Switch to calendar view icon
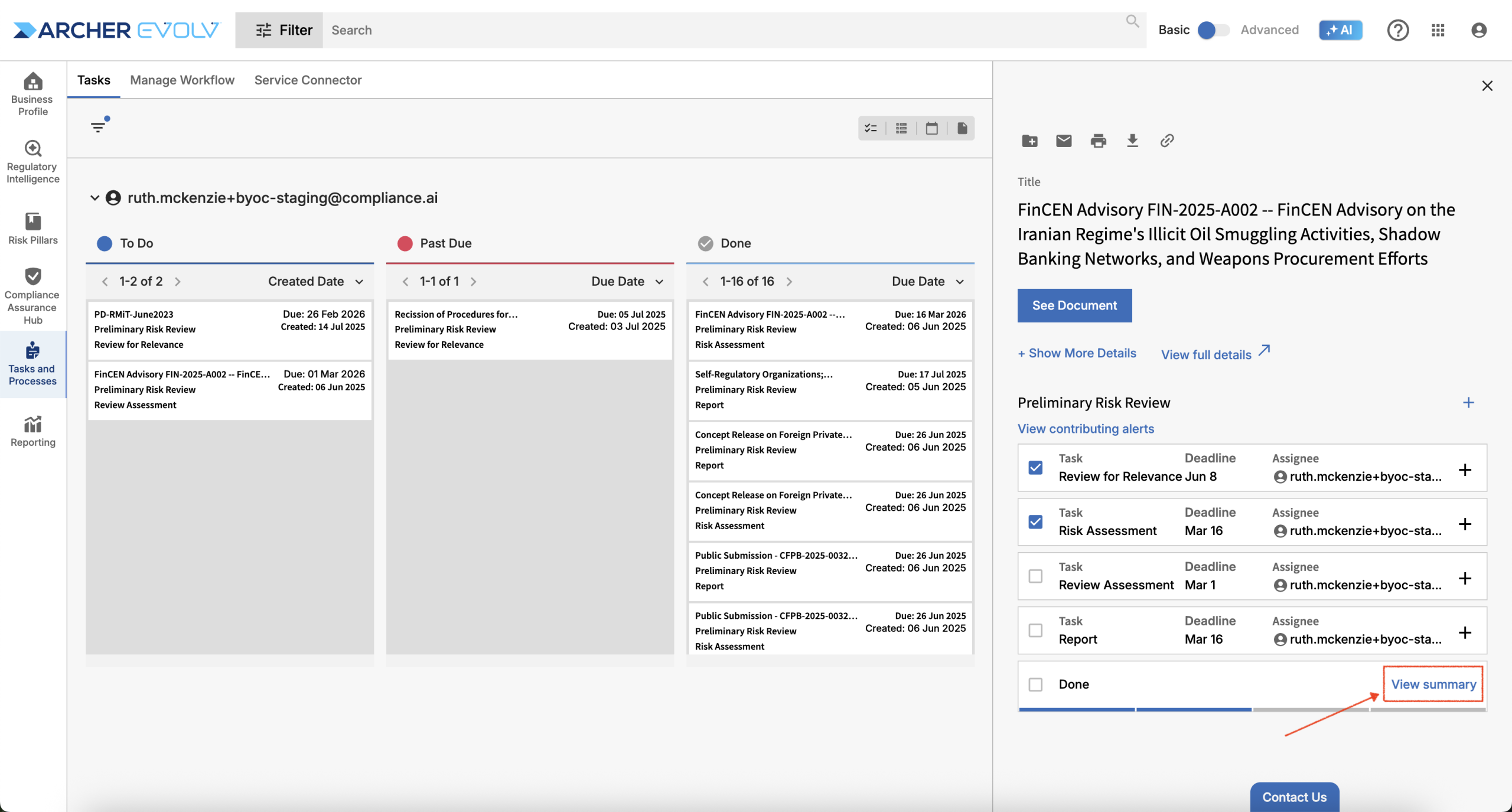 (931, 128)
